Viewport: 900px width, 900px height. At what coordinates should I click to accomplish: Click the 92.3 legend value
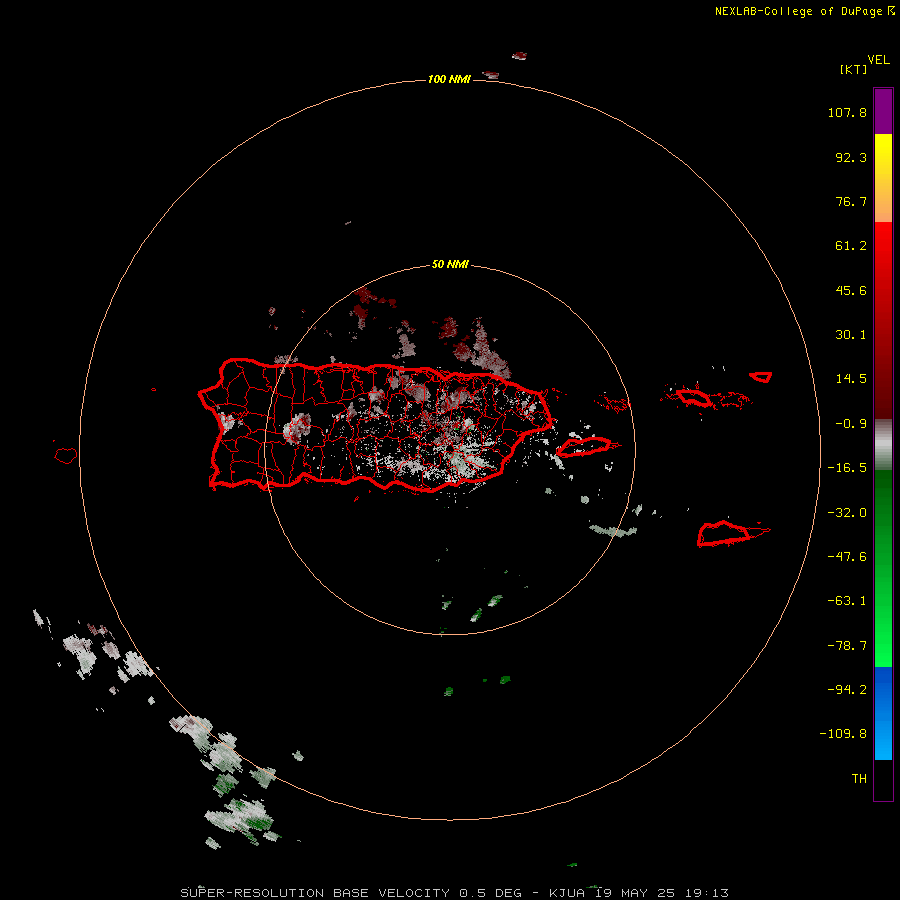[x=851, y=157]
